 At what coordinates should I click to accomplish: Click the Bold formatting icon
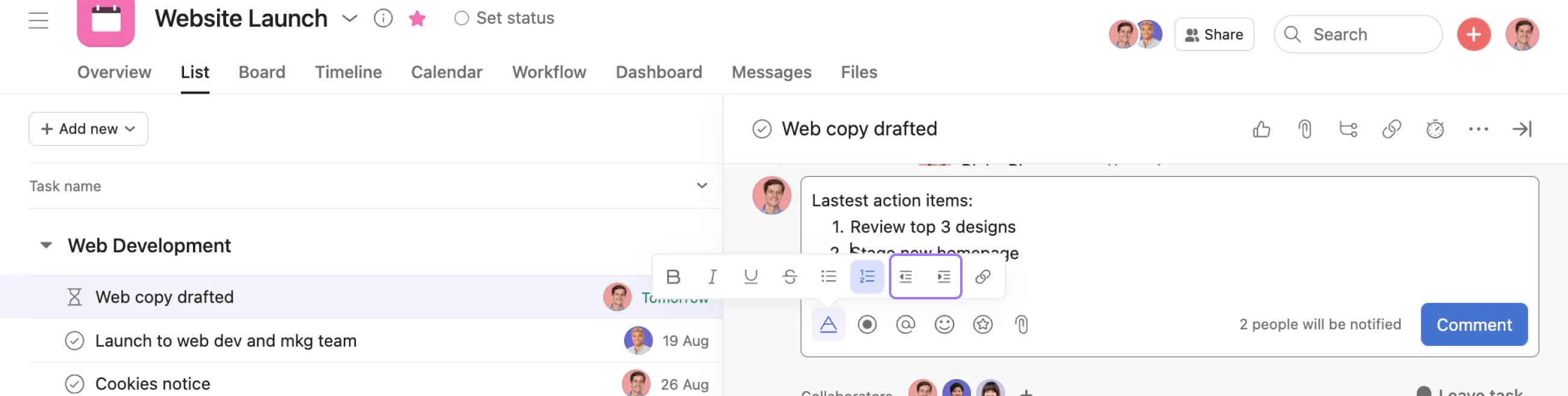tap(672, 277)
